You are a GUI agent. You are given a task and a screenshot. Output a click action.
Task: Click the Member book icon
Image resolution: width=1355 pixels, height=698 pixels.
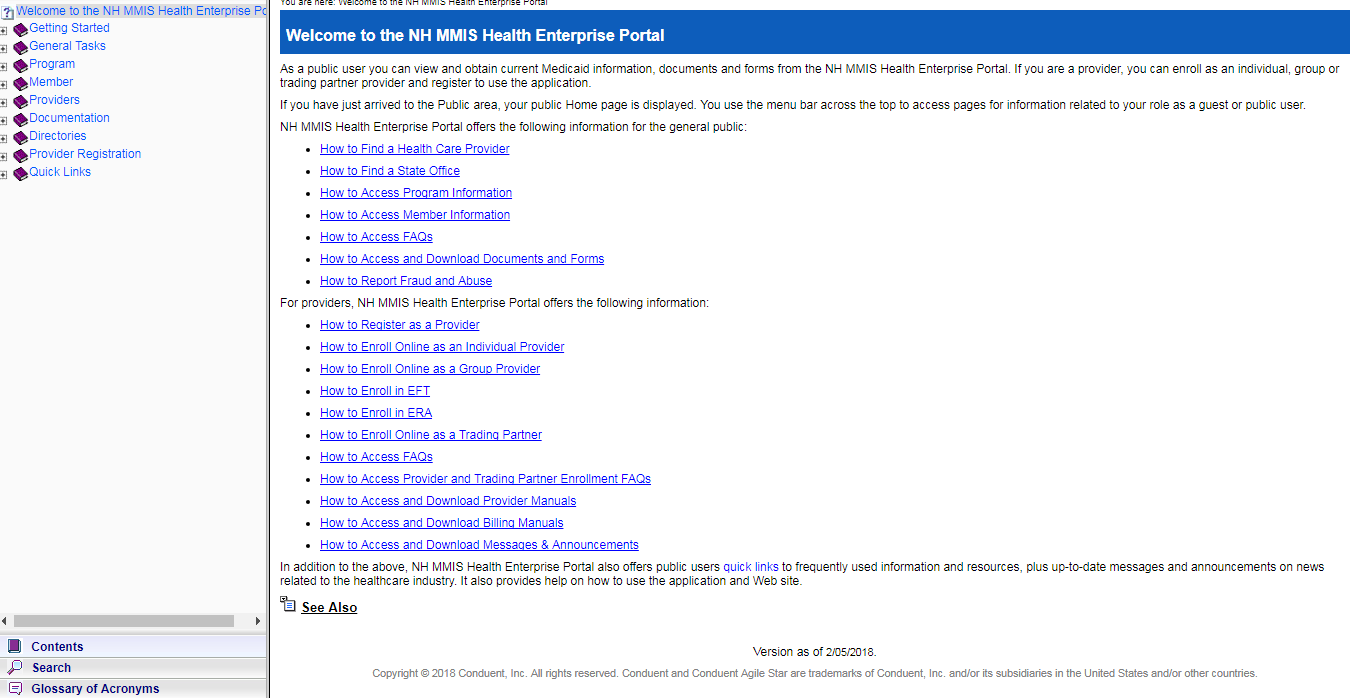pyautogui.click(x=20, y=84)
